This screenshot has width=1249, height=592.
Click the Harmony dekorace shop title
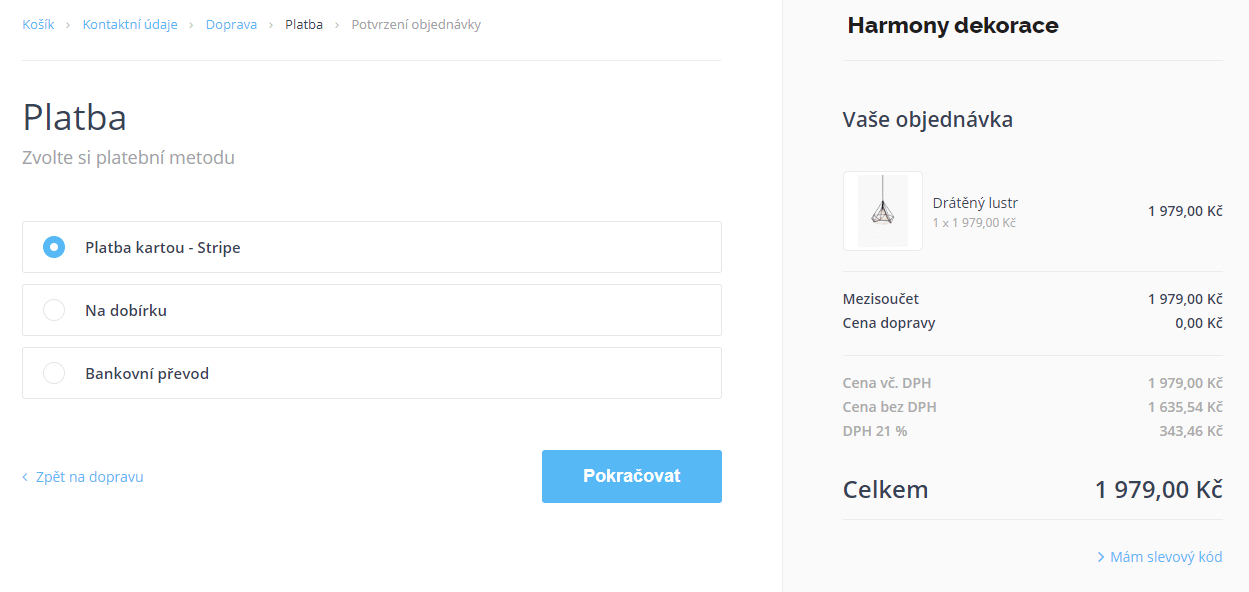click(x=953, y=26)
